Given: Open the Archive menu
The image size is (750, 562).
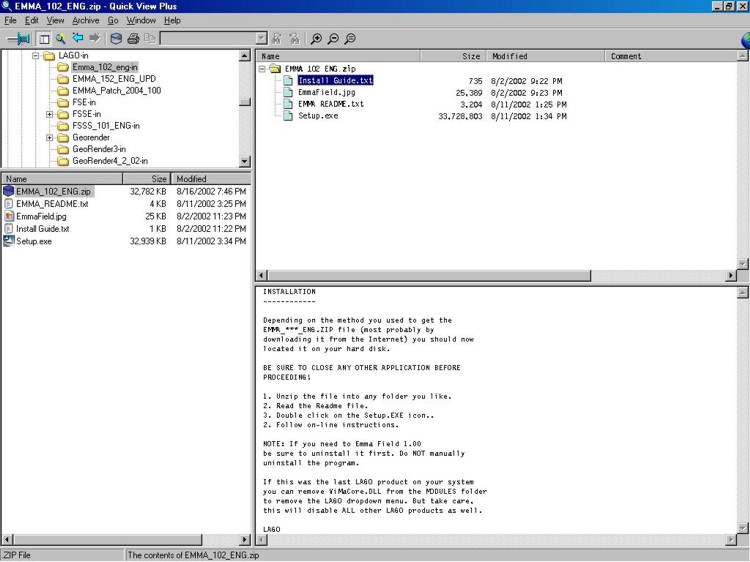Looking at the screenshot, I should pyautogui.click(x=86, y=21).
